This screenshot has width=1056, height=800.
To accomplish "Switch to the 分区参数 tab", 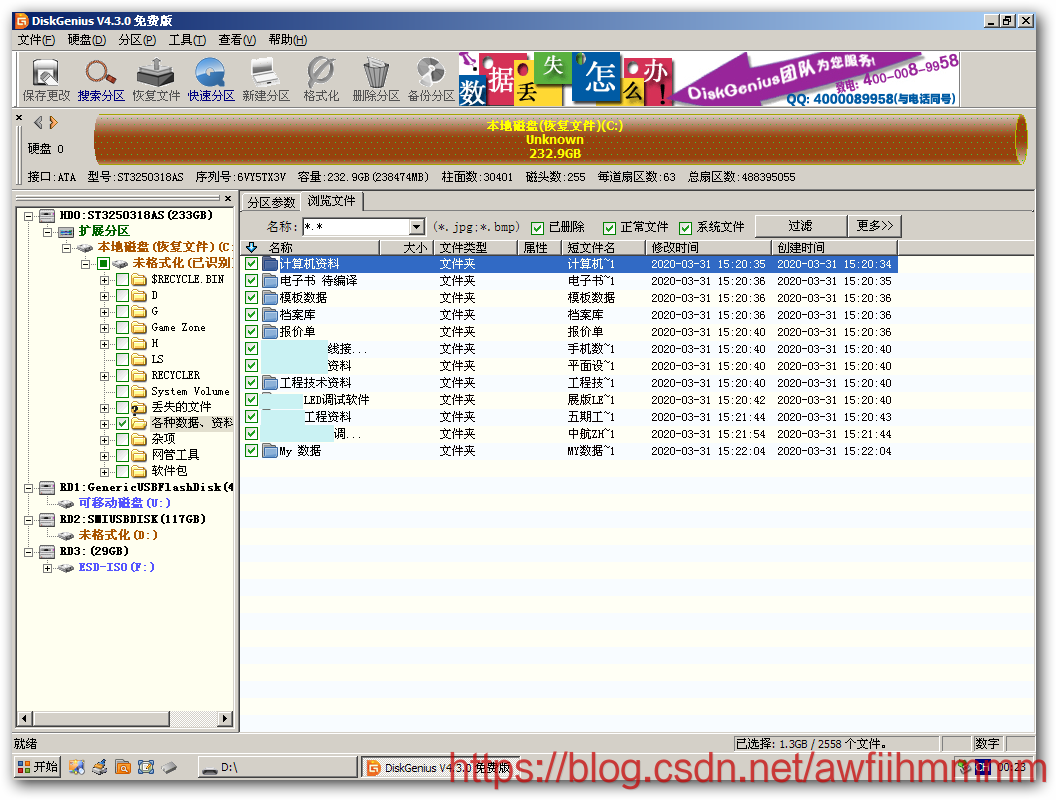I will pos(271,202).
